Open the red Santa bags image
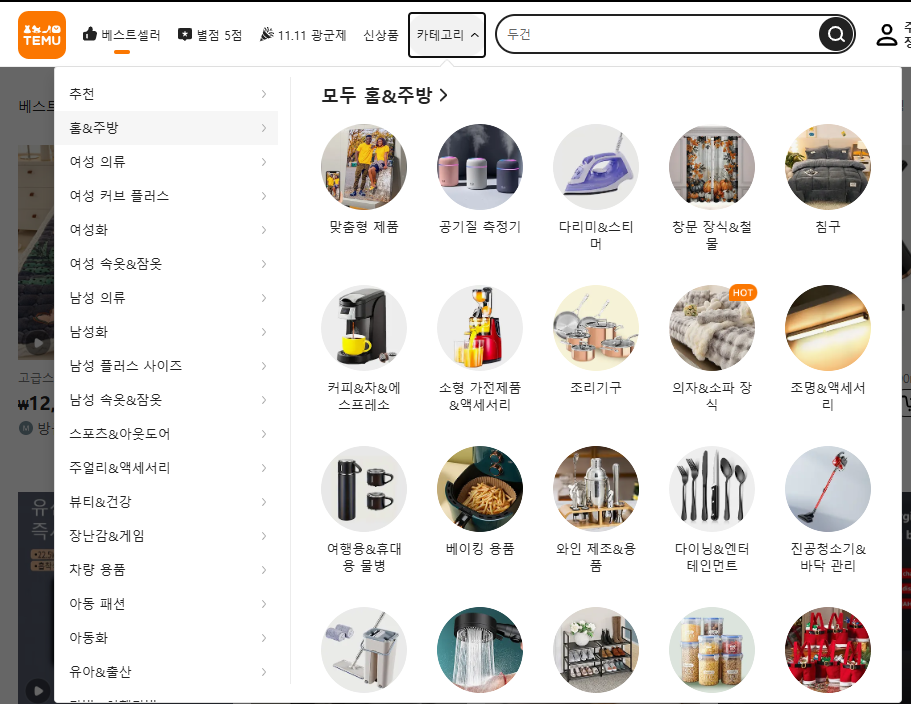Image resolution: width=911 pixels, height=704 pixels. (828, 649)
